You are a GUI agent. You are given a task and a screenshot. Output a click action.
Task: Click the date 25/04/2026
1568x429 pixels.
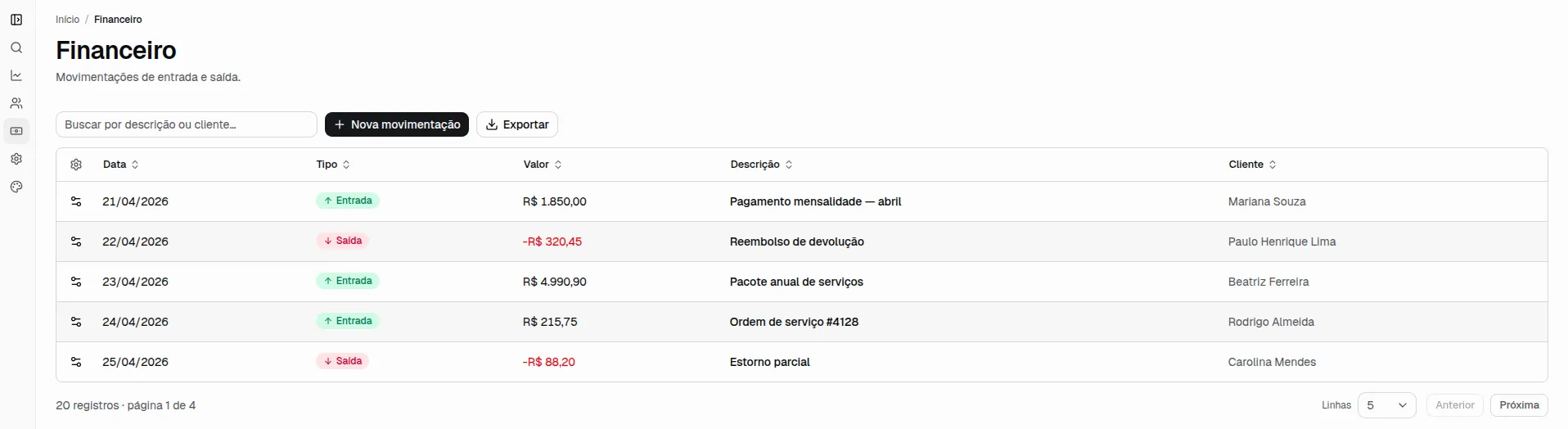coord(135,362)
